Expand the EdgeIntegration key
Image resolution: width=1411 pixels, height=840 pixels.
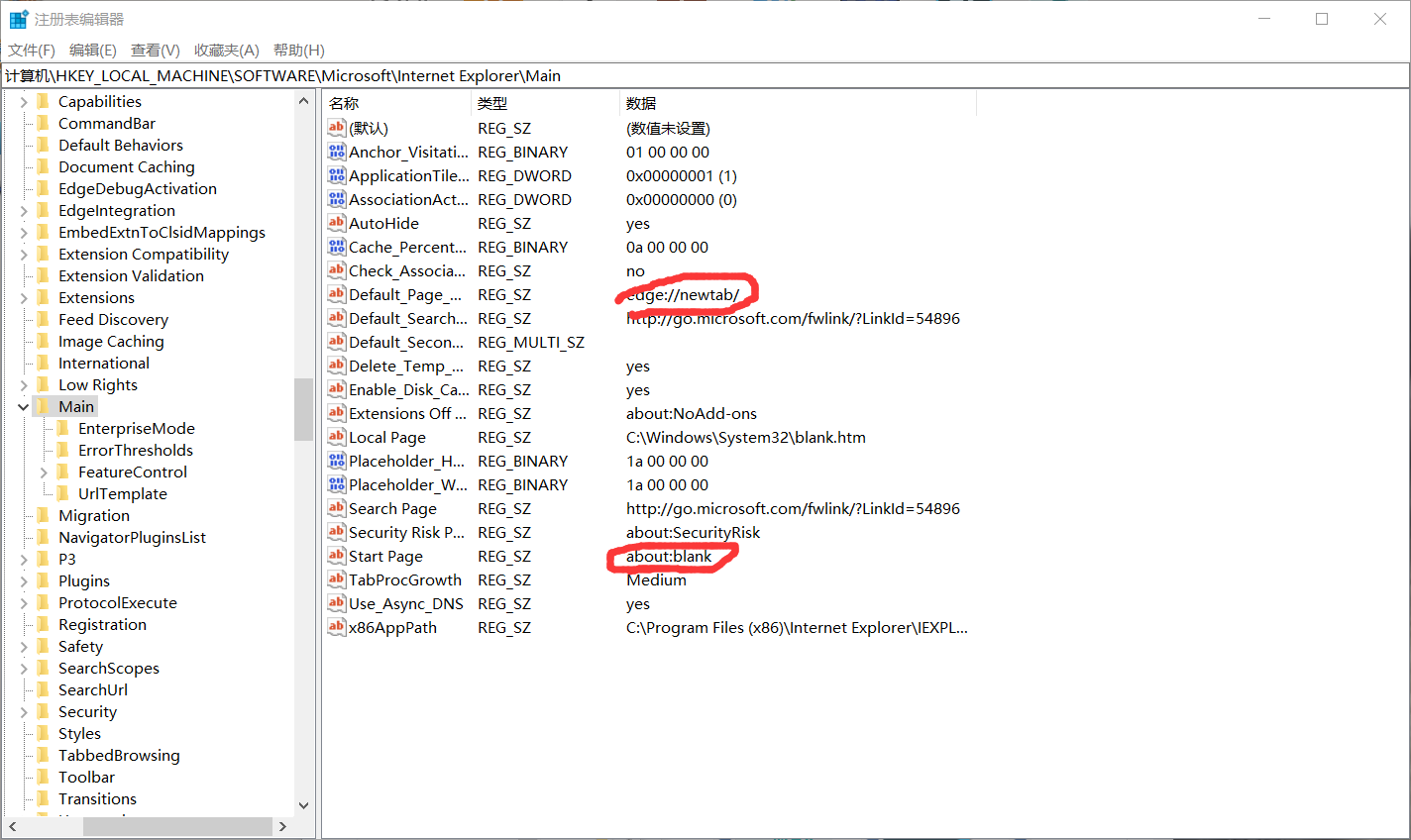pyautogui.click(x=23, y=210)
